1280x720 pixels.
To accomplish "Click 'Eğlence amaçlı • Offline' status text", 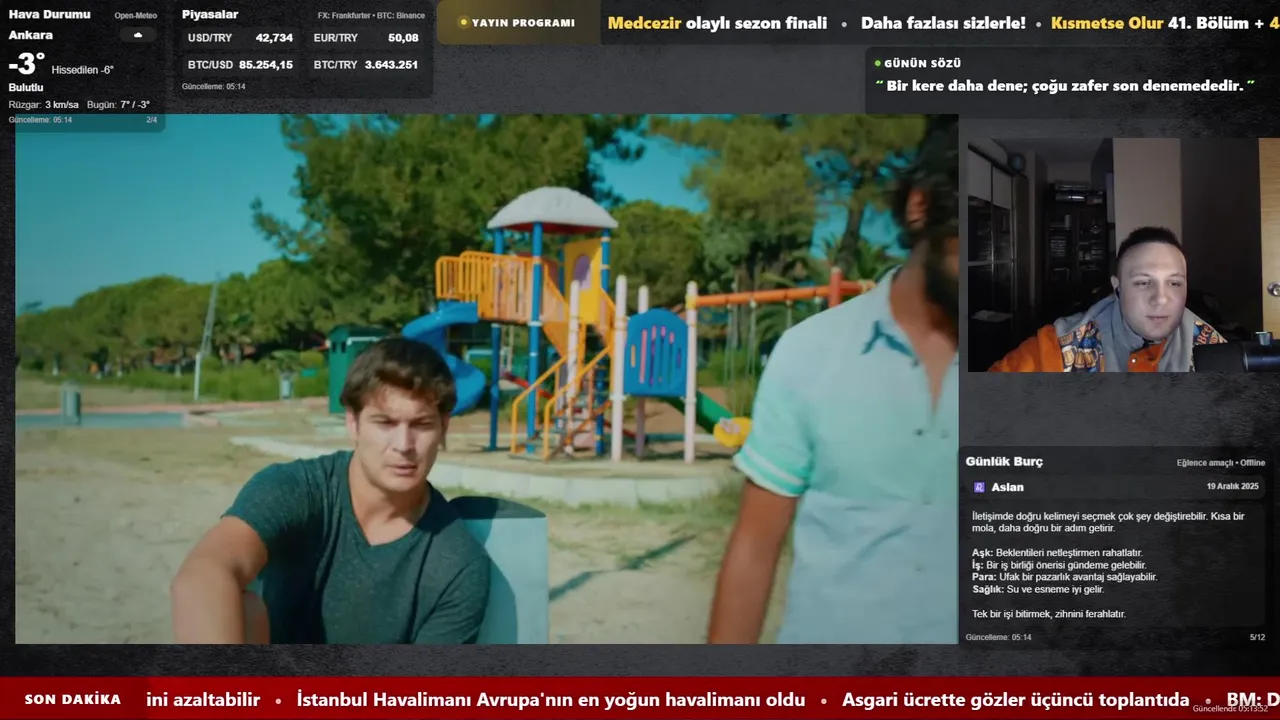I will (1221, 463).
